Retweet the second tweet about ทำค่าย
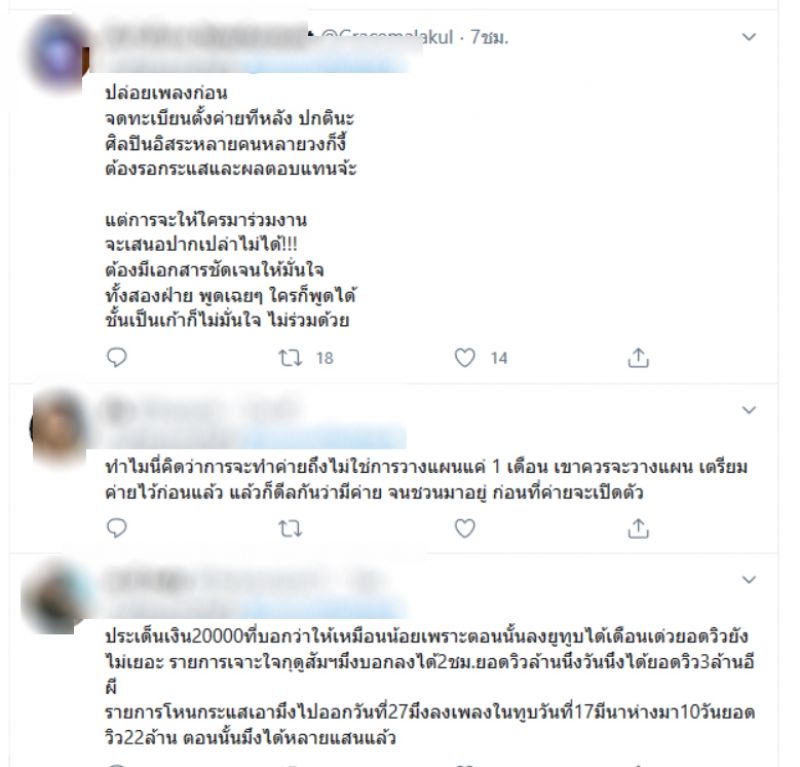800x767 pixels. [290, 529]
